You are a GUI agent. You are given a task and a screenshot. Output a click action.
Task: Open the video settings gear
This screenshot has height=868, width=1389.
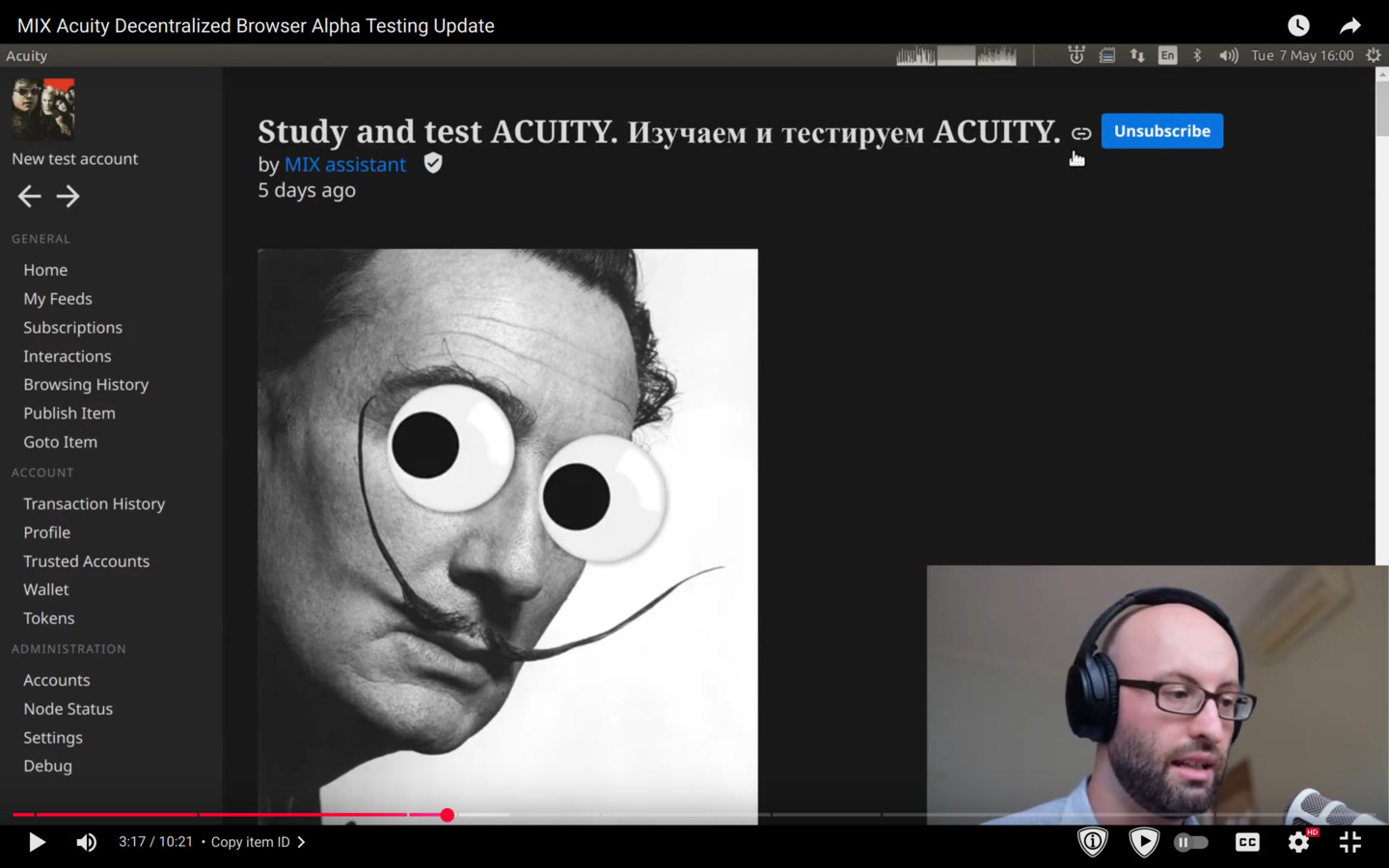coord(1298,842)
